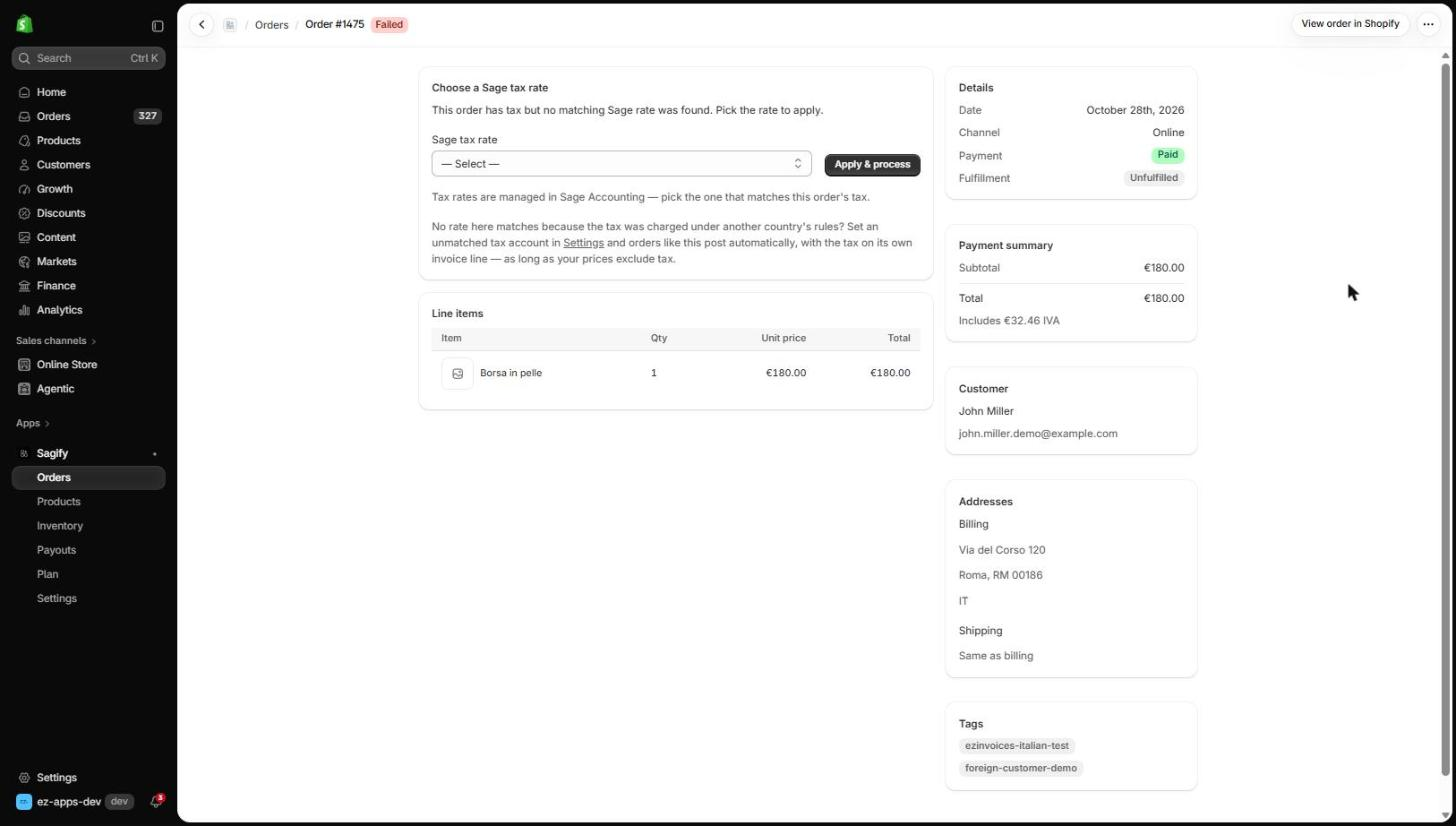1456x826 pixels.
Task: Open Orders with 327 badge in sidebar
Action: tap(89, 116)
